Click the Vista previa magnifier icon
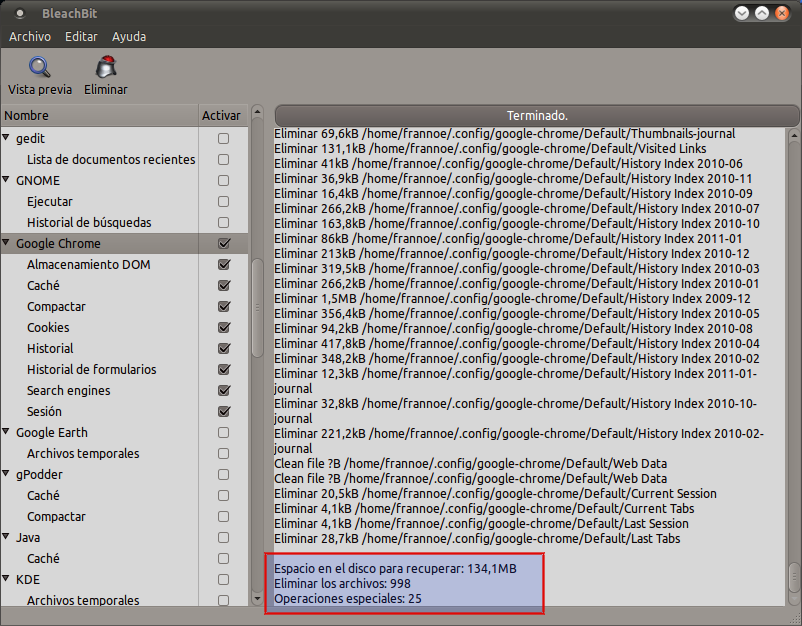This screenshot has height=626, width=802. 39,67
